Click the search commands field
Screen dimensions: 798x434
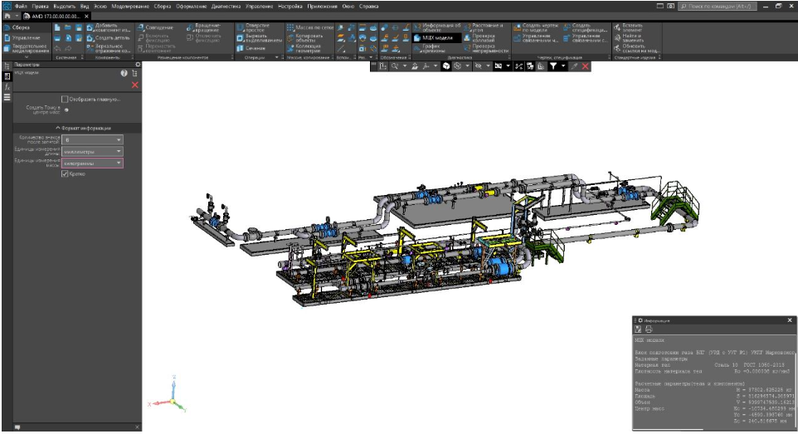(x=718, y=6)
